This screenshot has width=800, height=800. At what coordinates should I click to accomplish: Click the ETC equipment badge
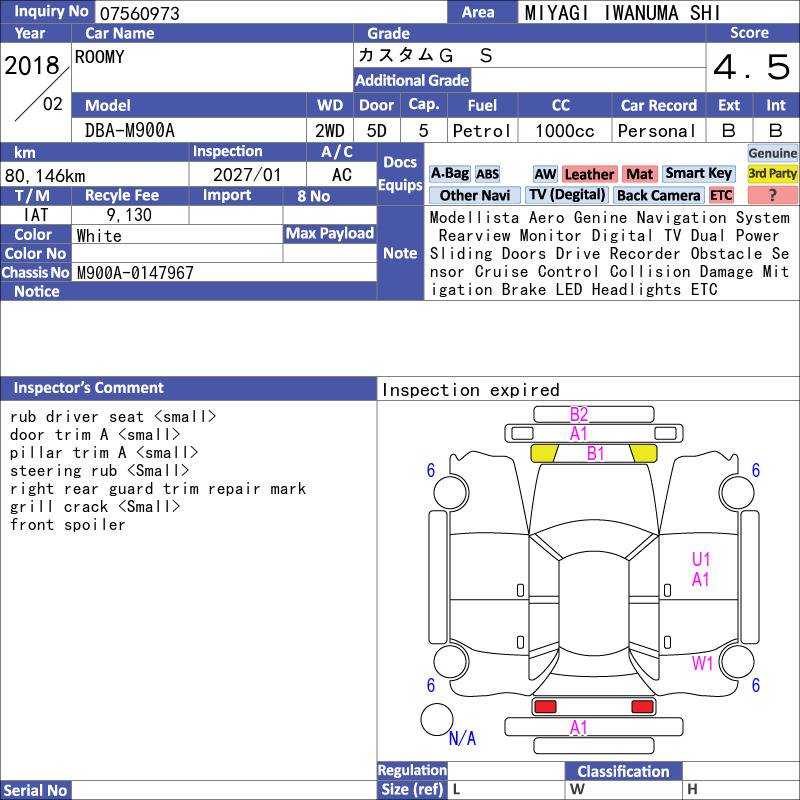point(721,195)
